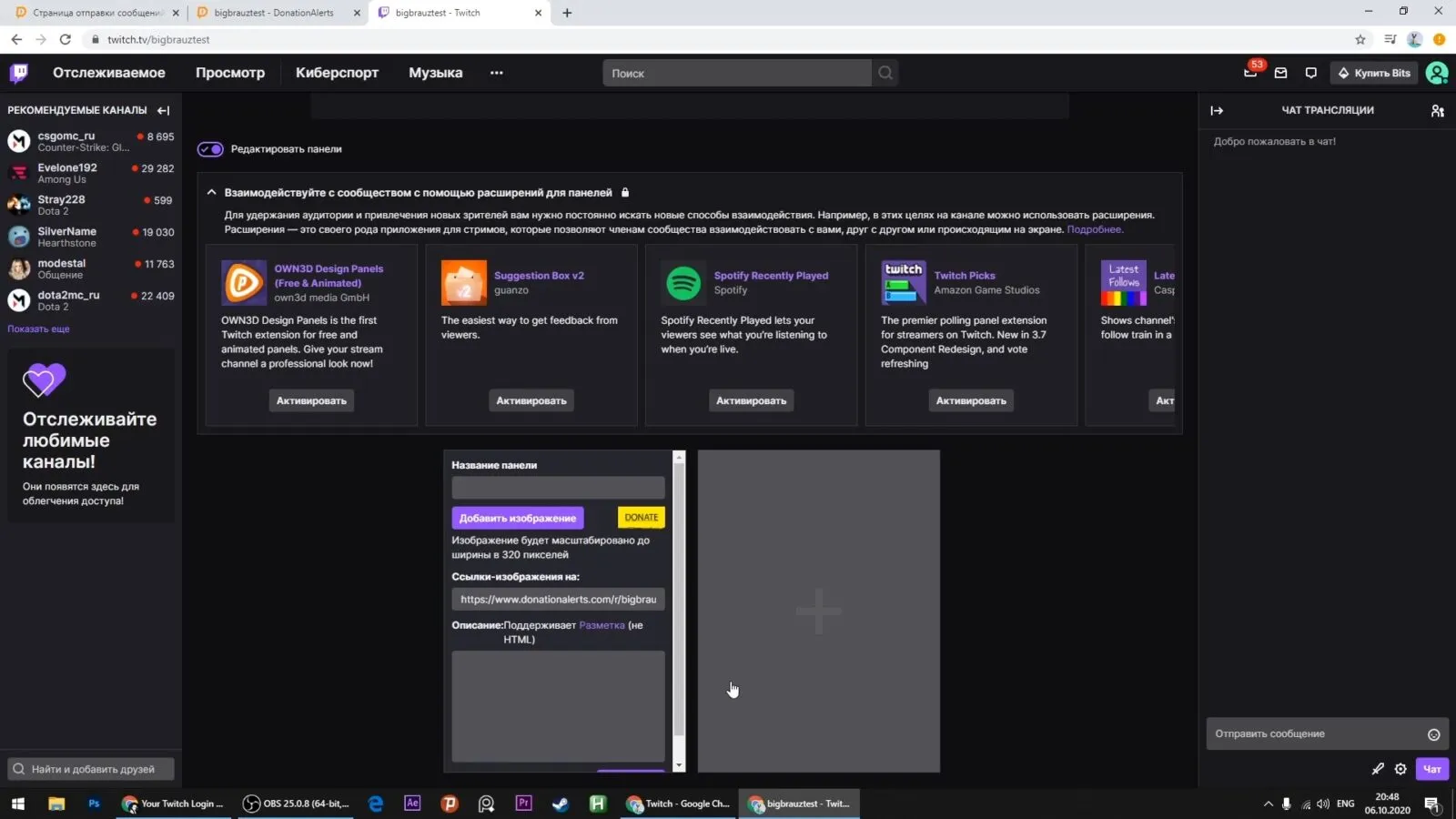The width and height of the screenshot is (1456, 819).
Task: Click the Spotify Recently Played icon
Action: [x=683, y=283]
